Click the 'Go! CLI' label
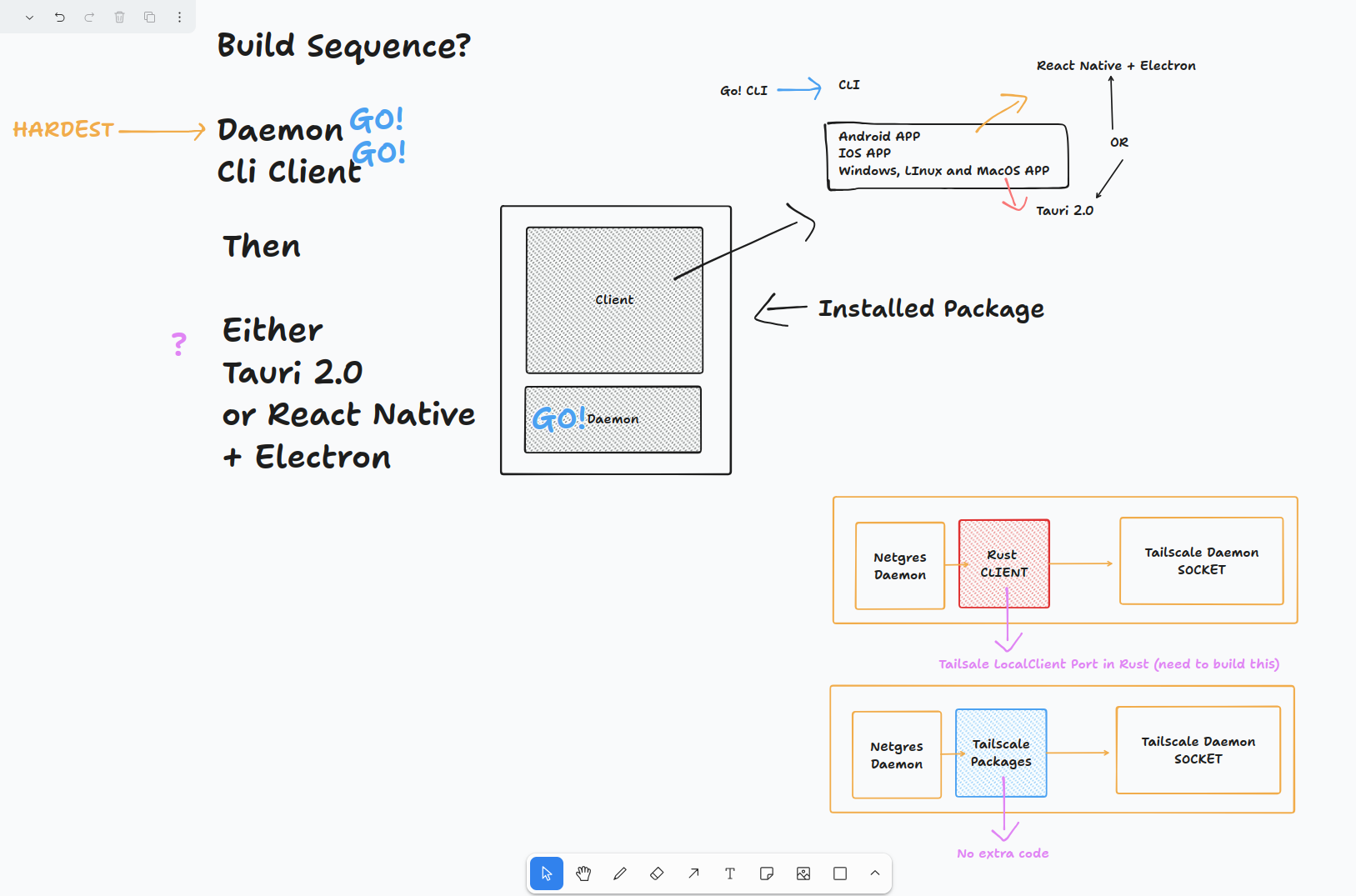 coord(743,91)
